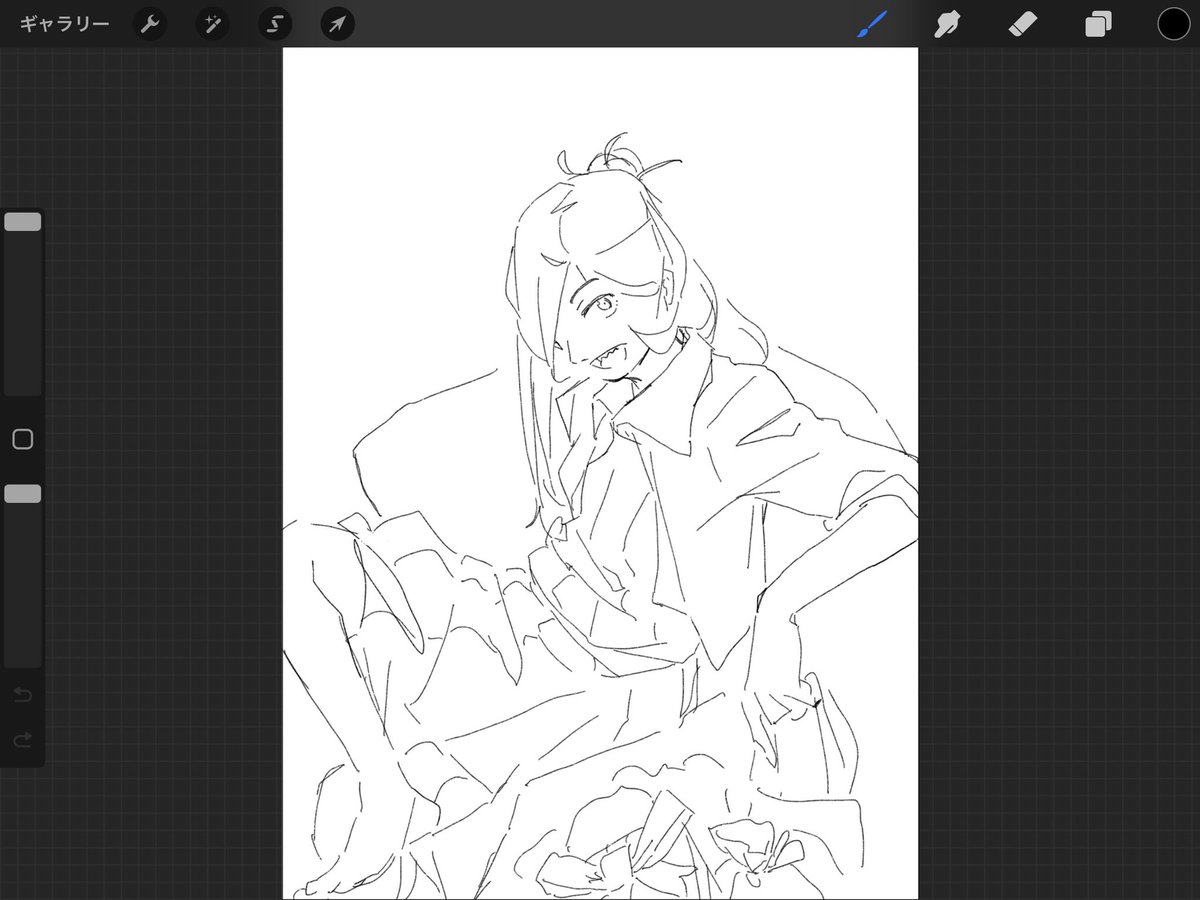The width and height of the screenshot is (1200, 900).
Task: Select the Smudge tool
Action: (x=947, y=24)
